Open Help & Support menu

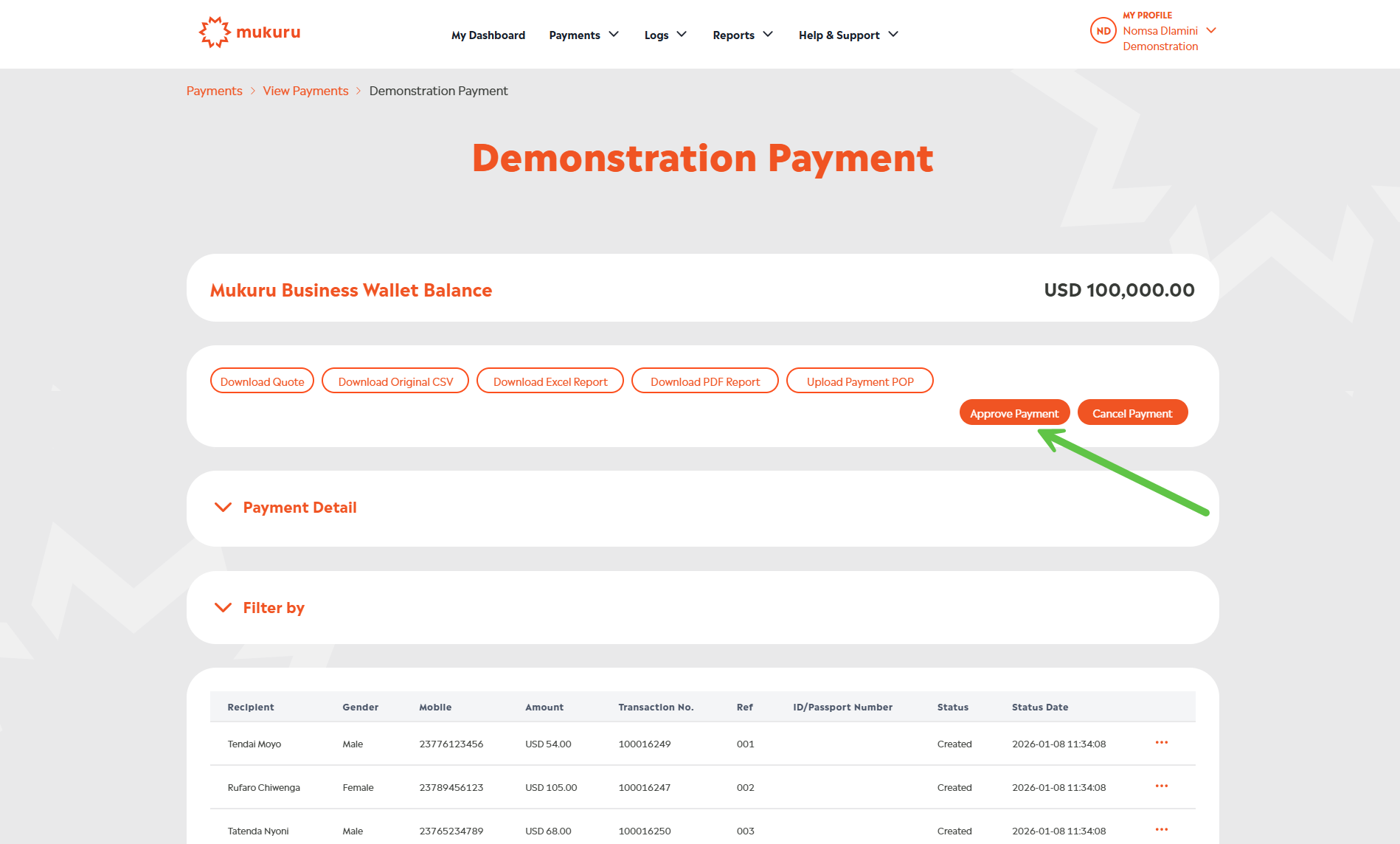[x=848, y=35]
